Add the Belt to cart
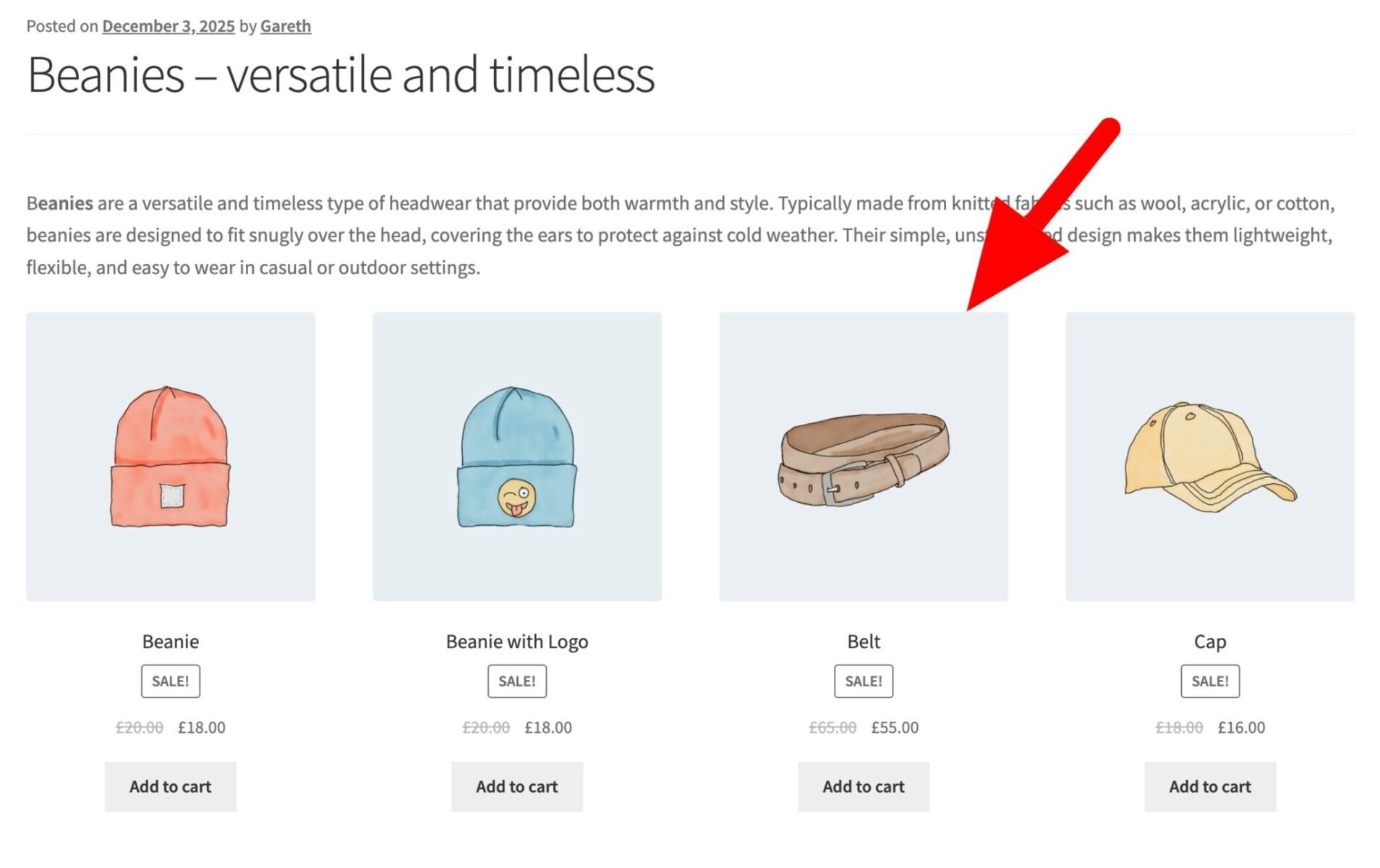1380x868 pixels. 864,786
